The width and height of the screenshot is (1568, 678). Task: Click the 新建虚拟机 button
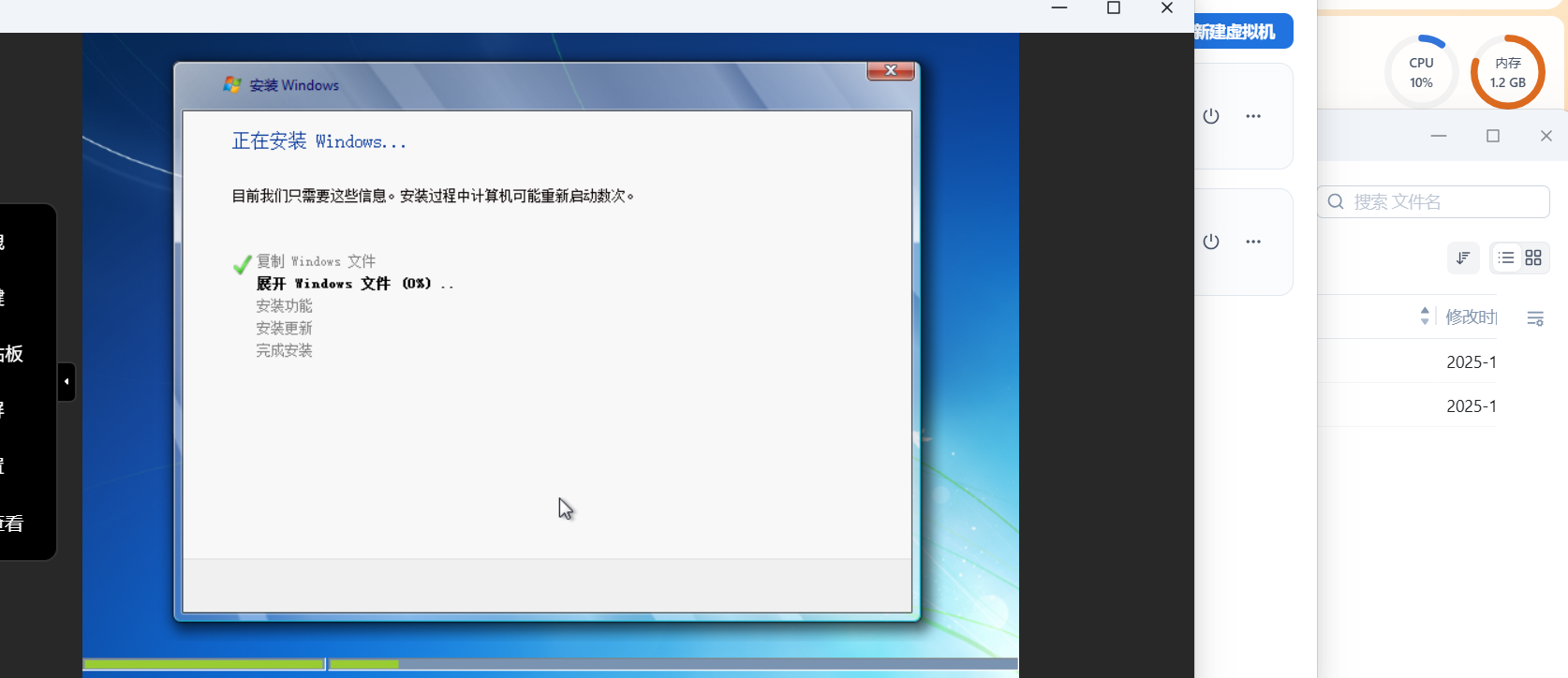1242,31
